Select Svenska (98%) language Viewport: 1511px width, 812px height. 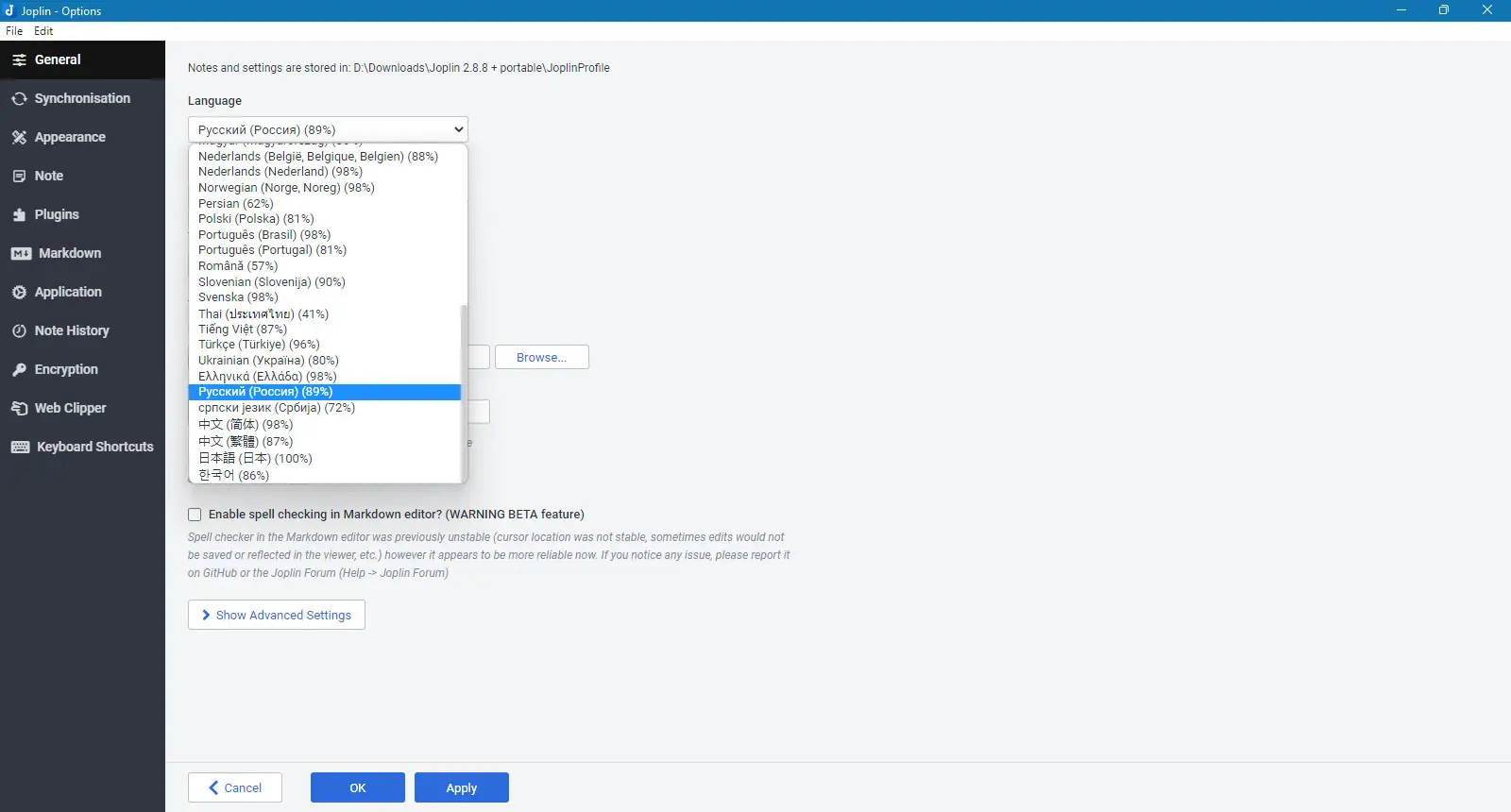[x=325, y=297]
